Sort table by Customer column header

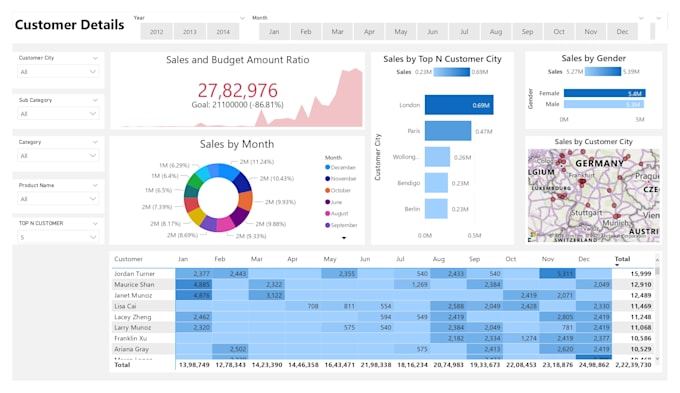pyautogui.click(x=128, y=259)
